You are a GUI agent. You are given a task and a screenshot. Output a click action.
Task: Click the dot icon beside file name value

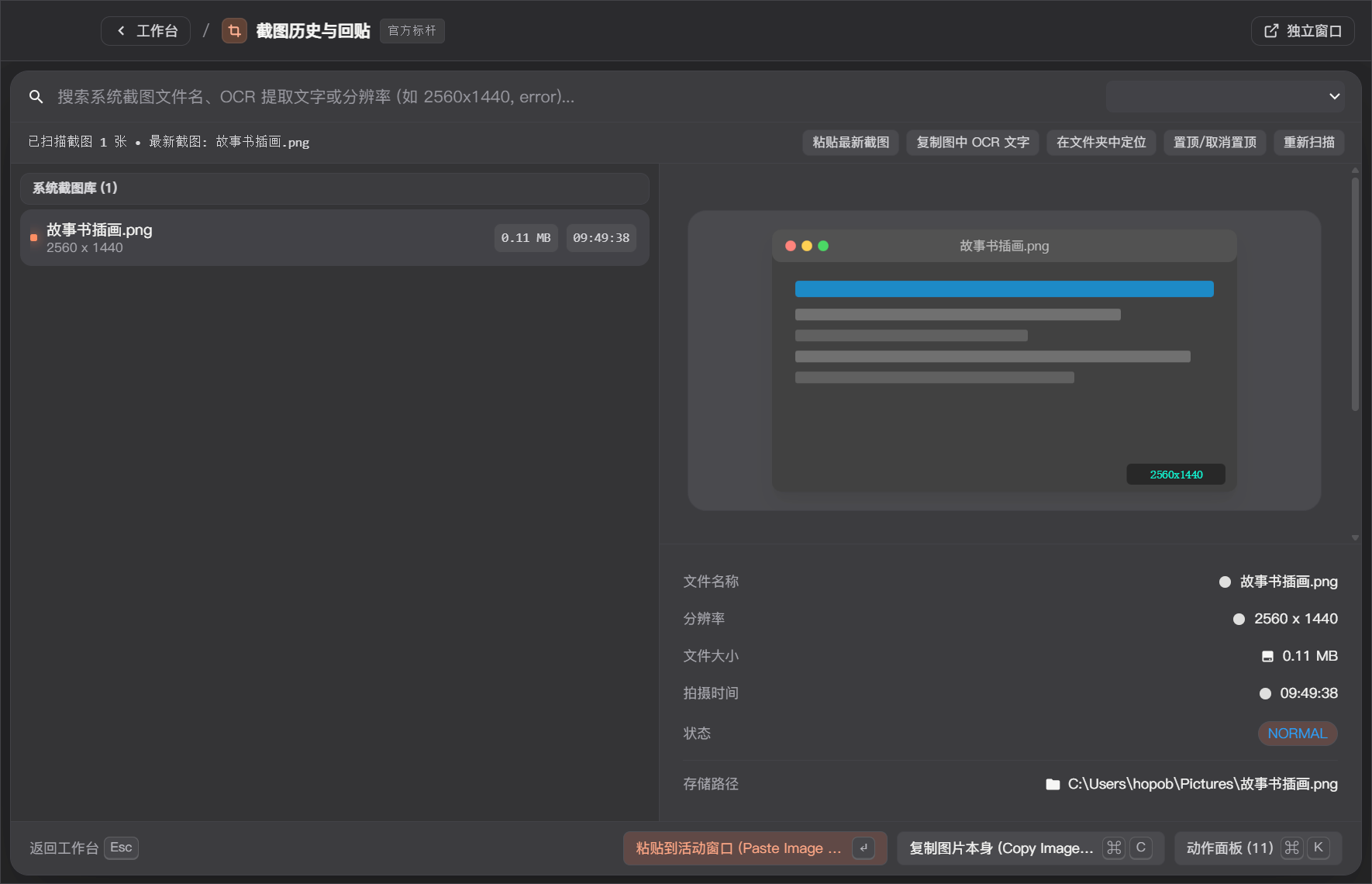[x=1225, y=582]
